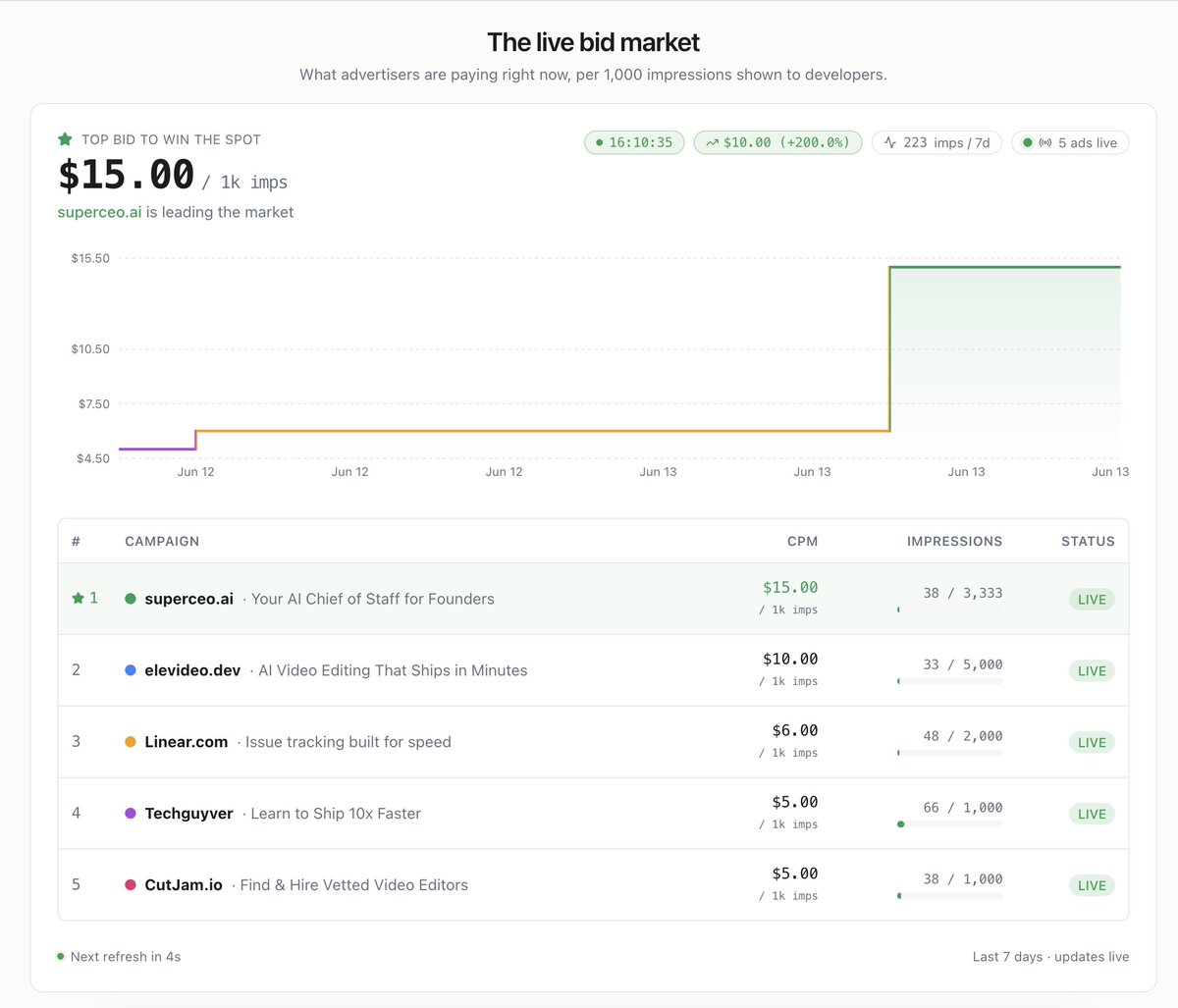Click the green dot in the 16:10:35 badge
Screen dimensions: 1178x1008
pos(600,142)
